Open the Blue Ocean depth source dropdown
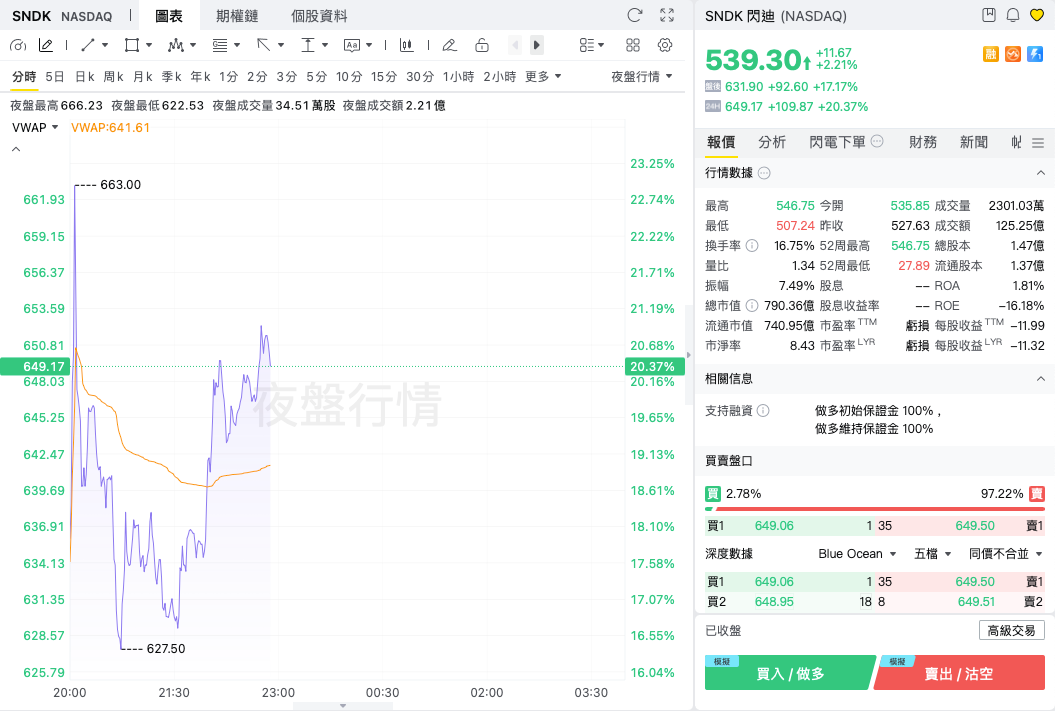The width and height of the screenshot is (1055, 711). point(856,554)
